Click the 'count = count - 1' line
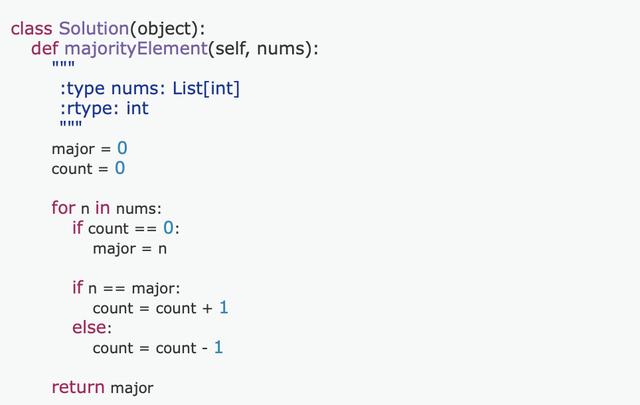 click(x=158, y=348)
